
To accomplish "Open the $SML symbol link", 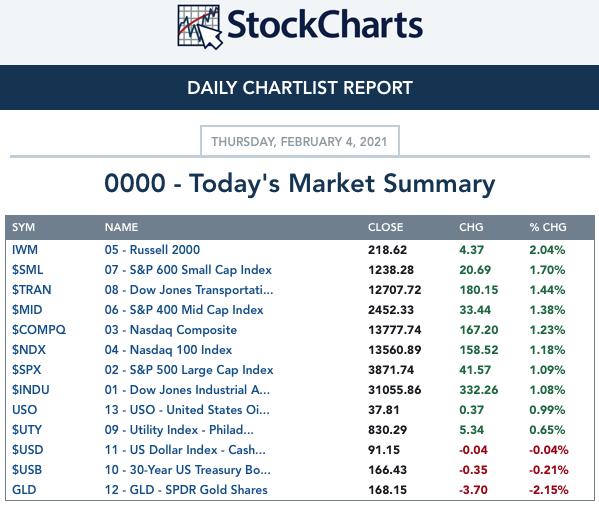I will 28,270.
